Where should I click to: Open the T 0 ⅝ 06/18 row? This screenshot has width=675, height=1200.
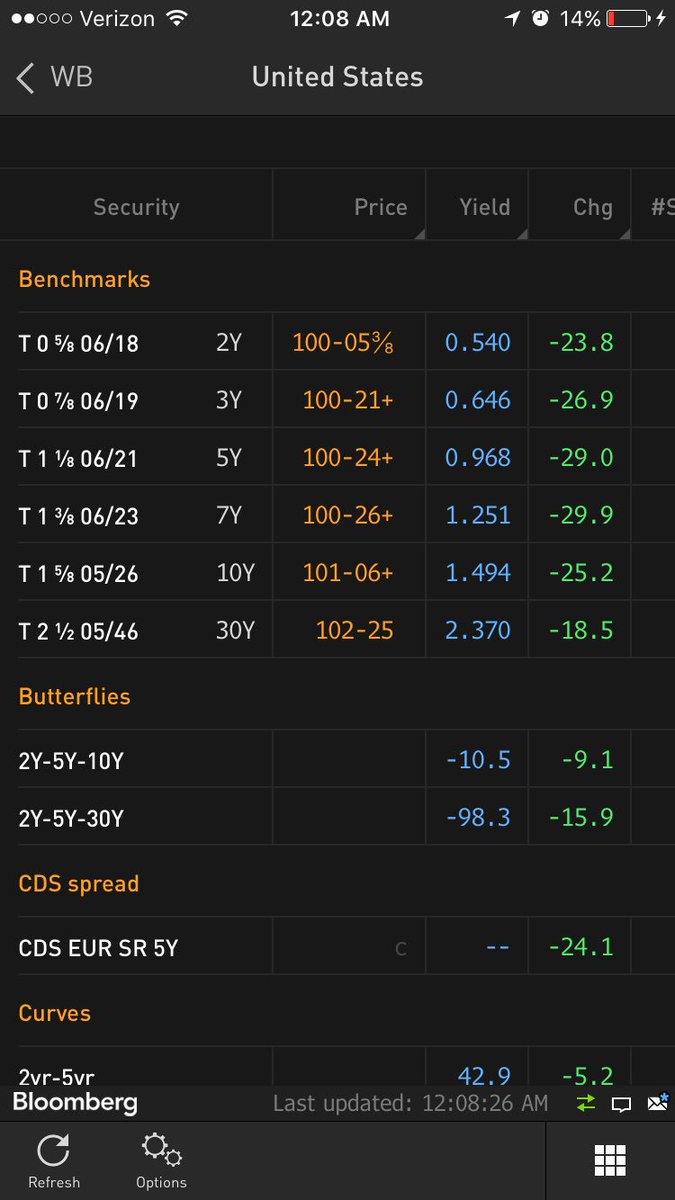point(337,342)
